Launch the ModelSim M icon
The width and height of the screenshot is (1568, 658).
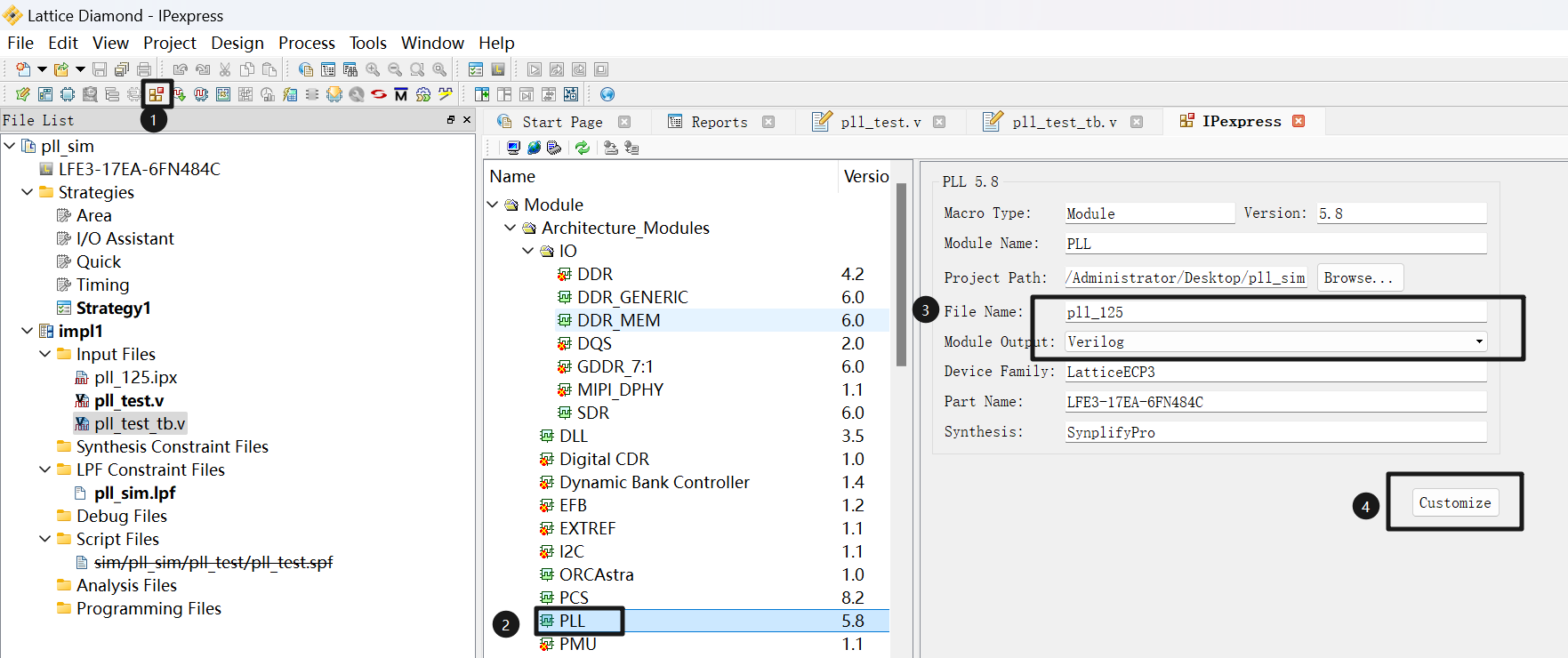pos(401,94)
